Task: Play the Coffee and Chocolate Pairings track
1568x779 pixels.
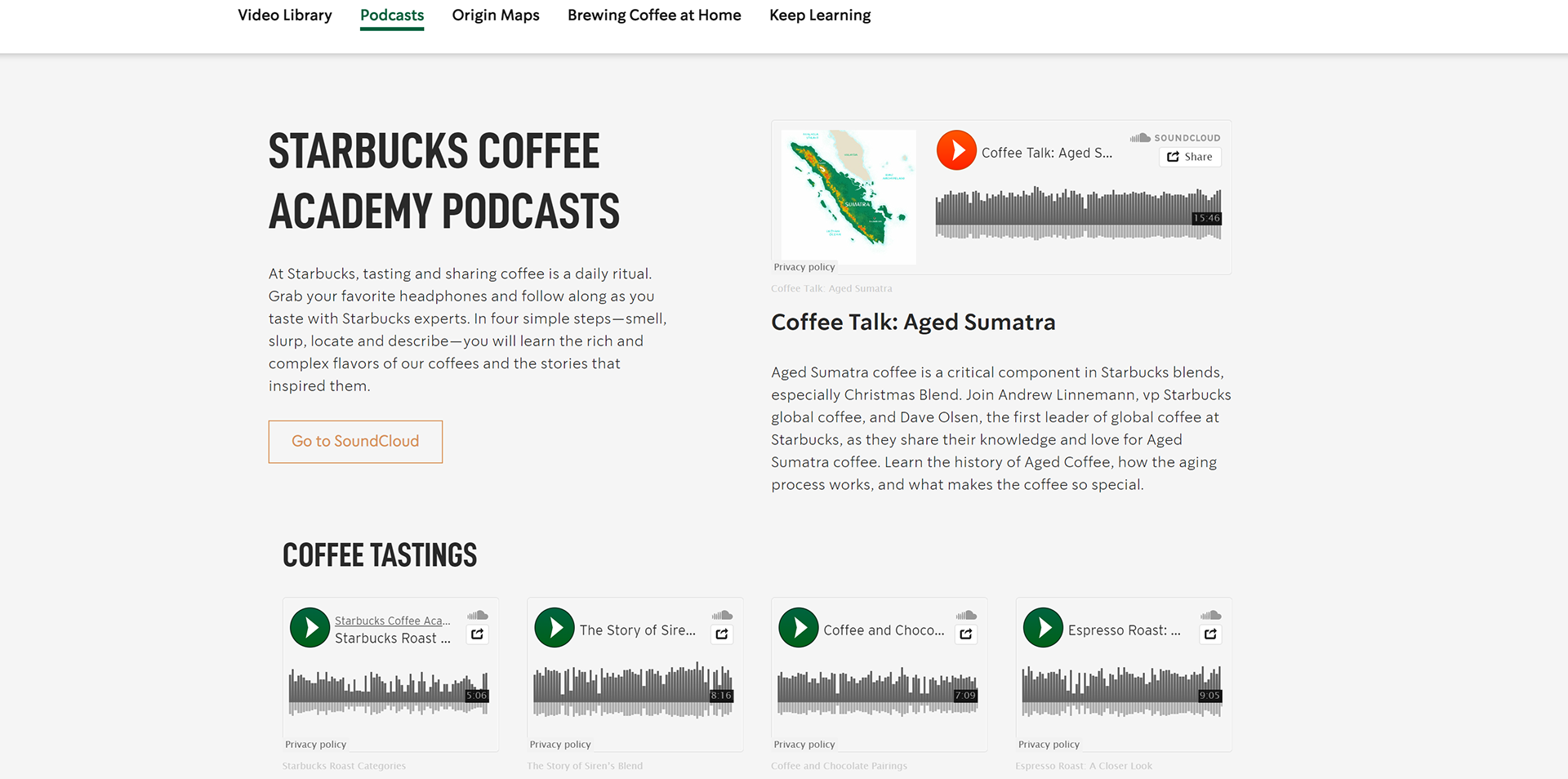Action: coord(799,628)
